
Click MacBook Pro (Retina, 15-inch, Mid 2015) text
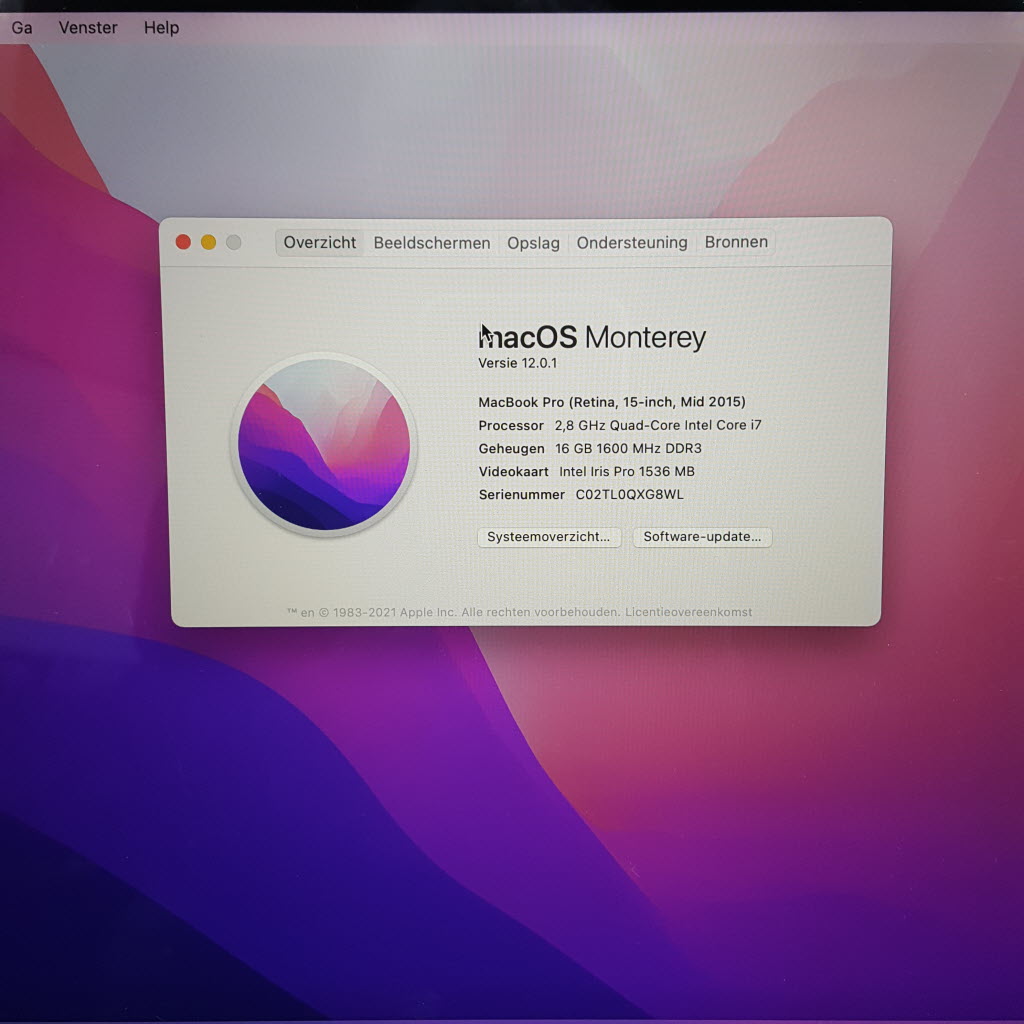[x=612, y=402]
